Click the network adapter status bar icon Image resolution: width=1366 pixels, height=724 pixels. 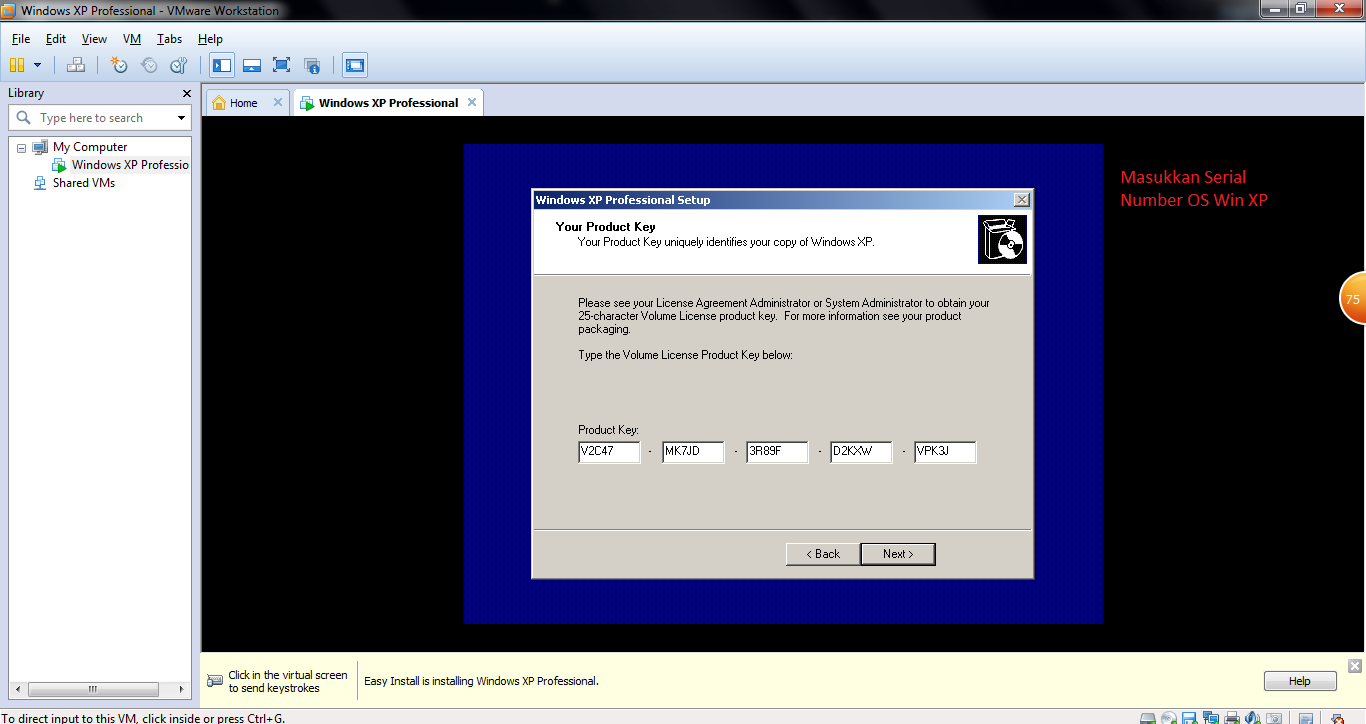point(1211,718)
